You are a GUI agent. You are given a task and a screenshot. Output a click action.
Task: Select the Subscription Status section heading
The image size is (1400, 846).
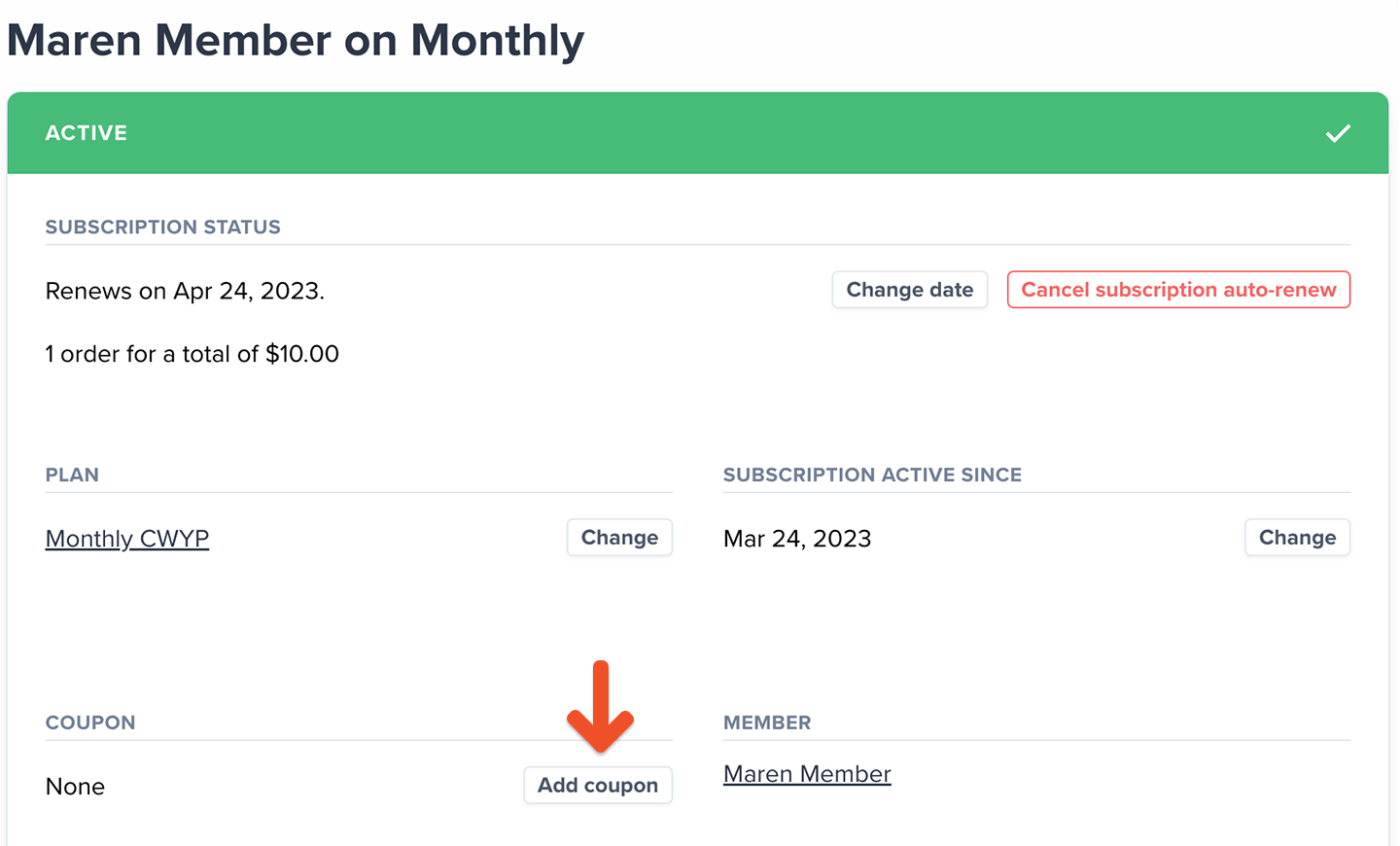tap(163, 227)
